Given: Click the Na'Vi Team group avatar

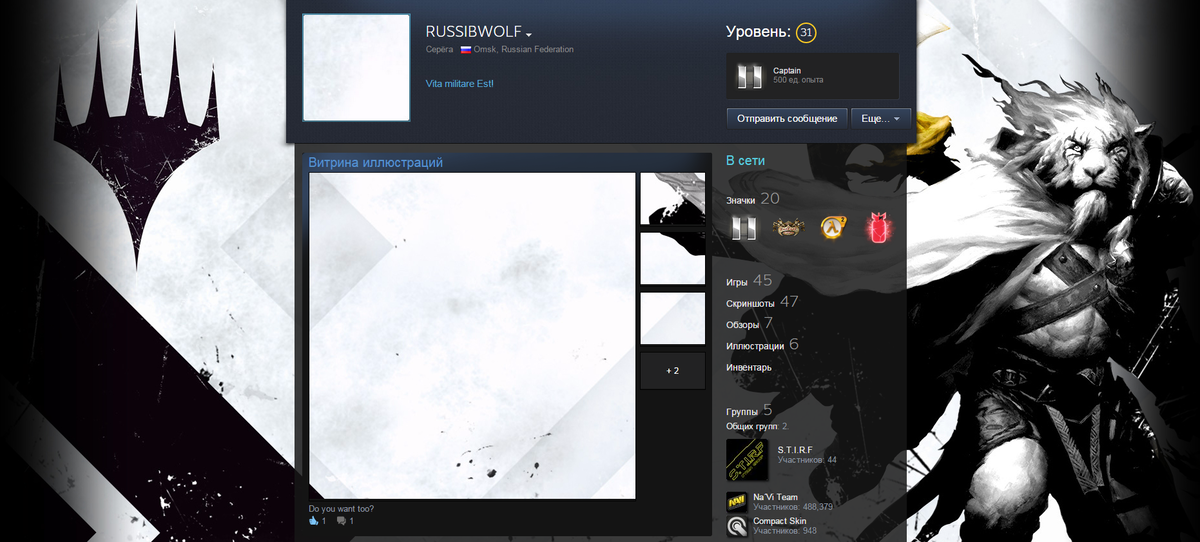Looking at the screenshot, I should point(736,502).
